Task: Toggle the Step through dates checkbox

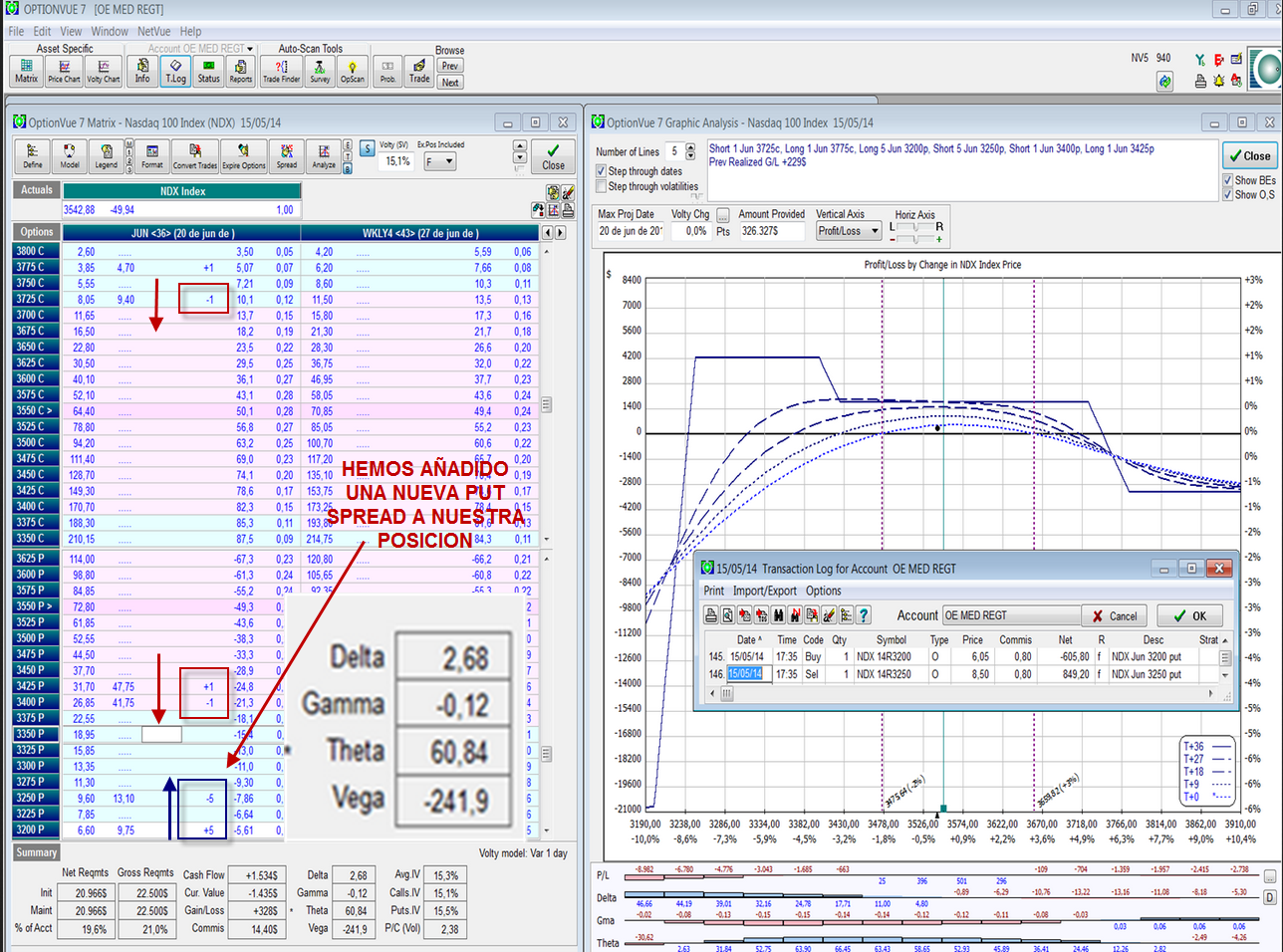Action: pos(601,171)
